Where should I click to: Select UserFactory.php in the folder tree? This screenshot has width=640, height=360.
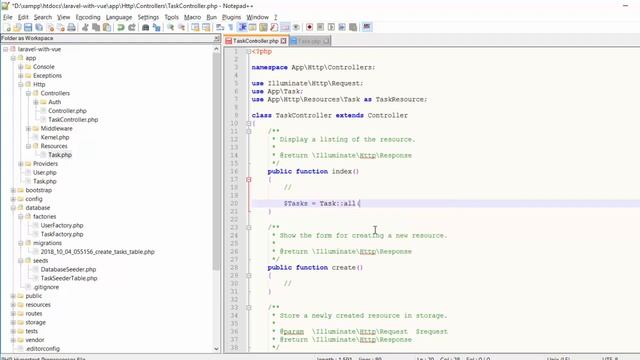tap(62, 225)
